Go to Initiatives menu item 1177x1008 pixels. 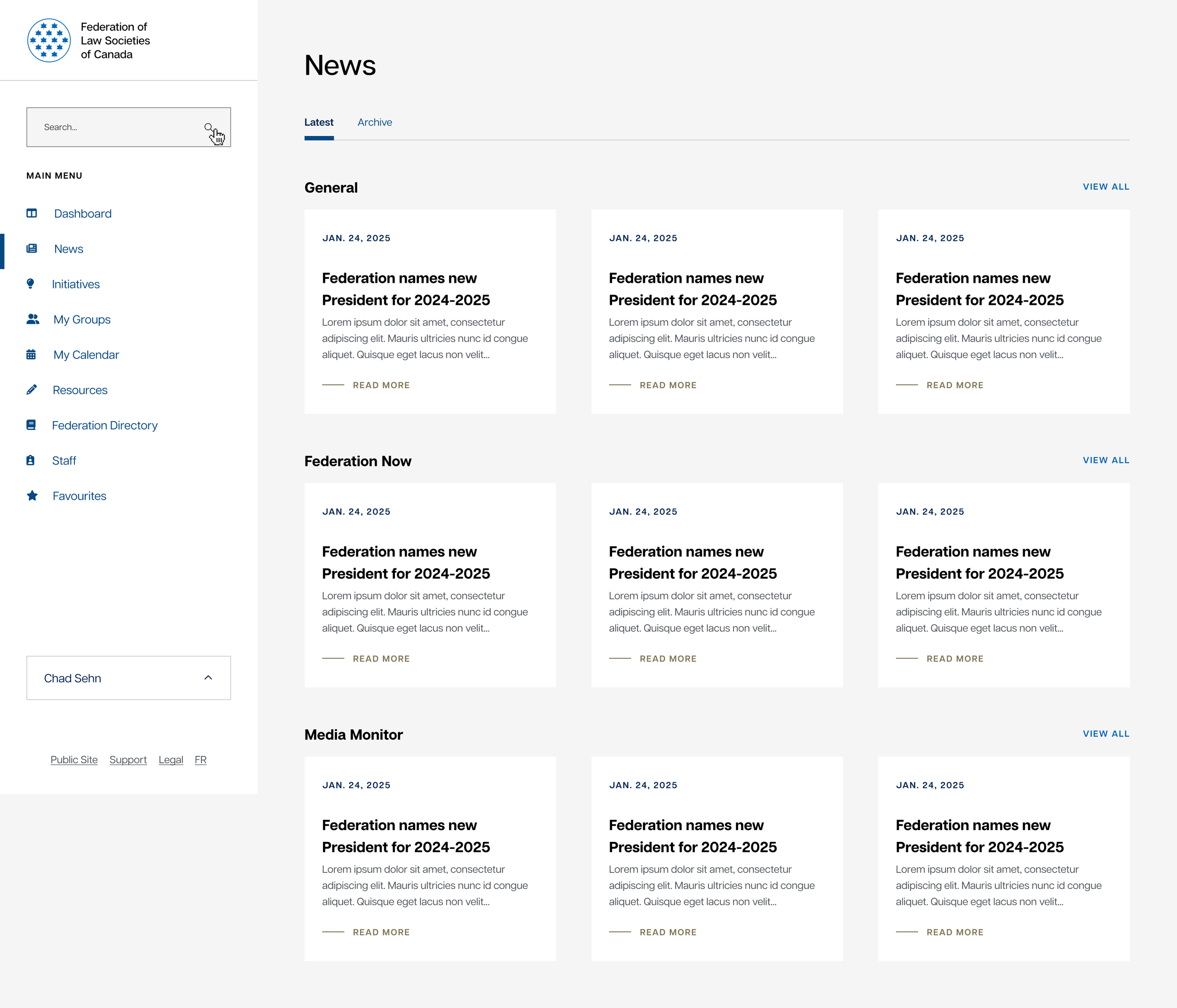[75, 284]
